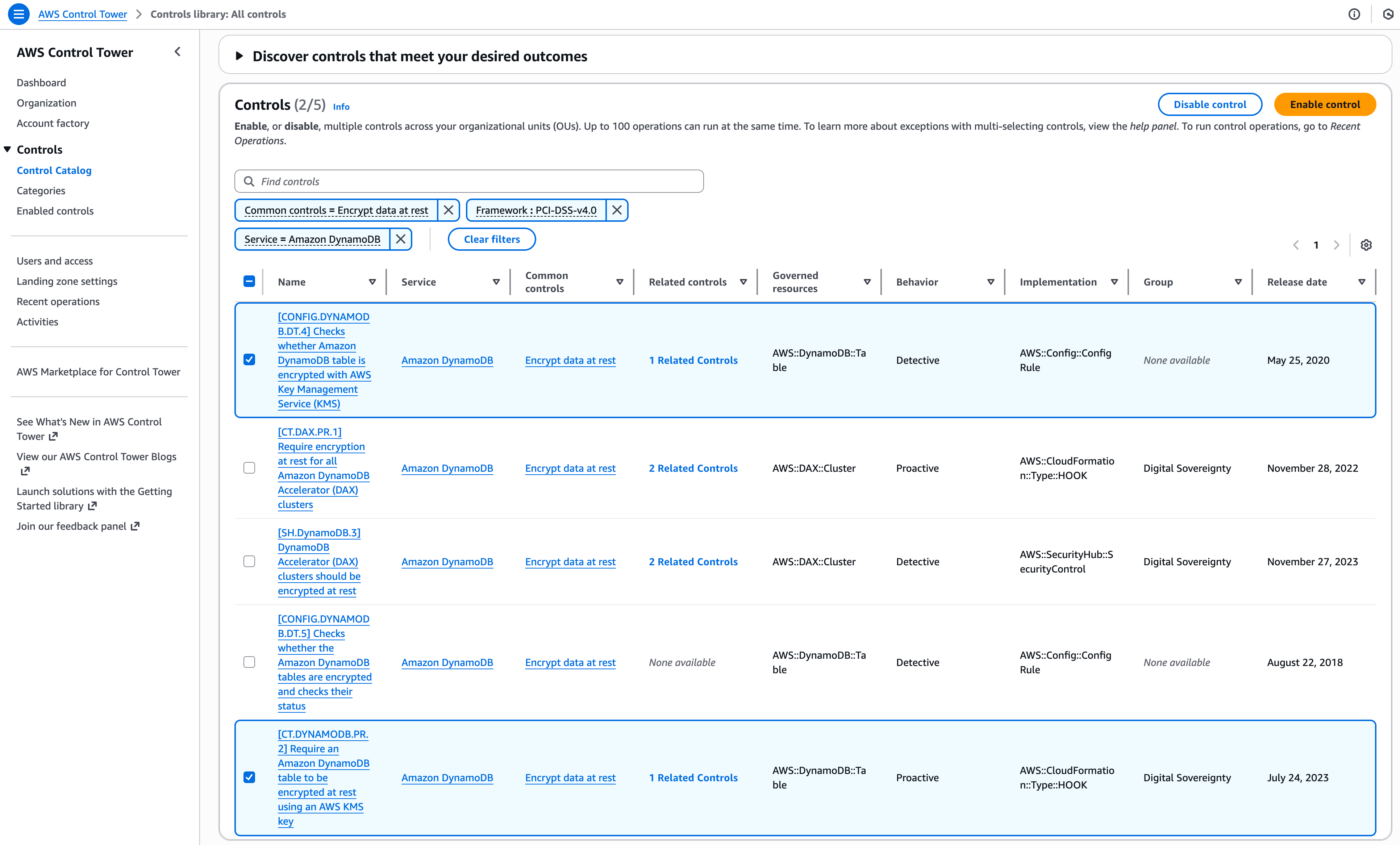Select the CONFIG.DYNAMODB.DT.5 row checkbox
The height and width of the screenshot is (845, 1400).
click(x=249, y=662)
